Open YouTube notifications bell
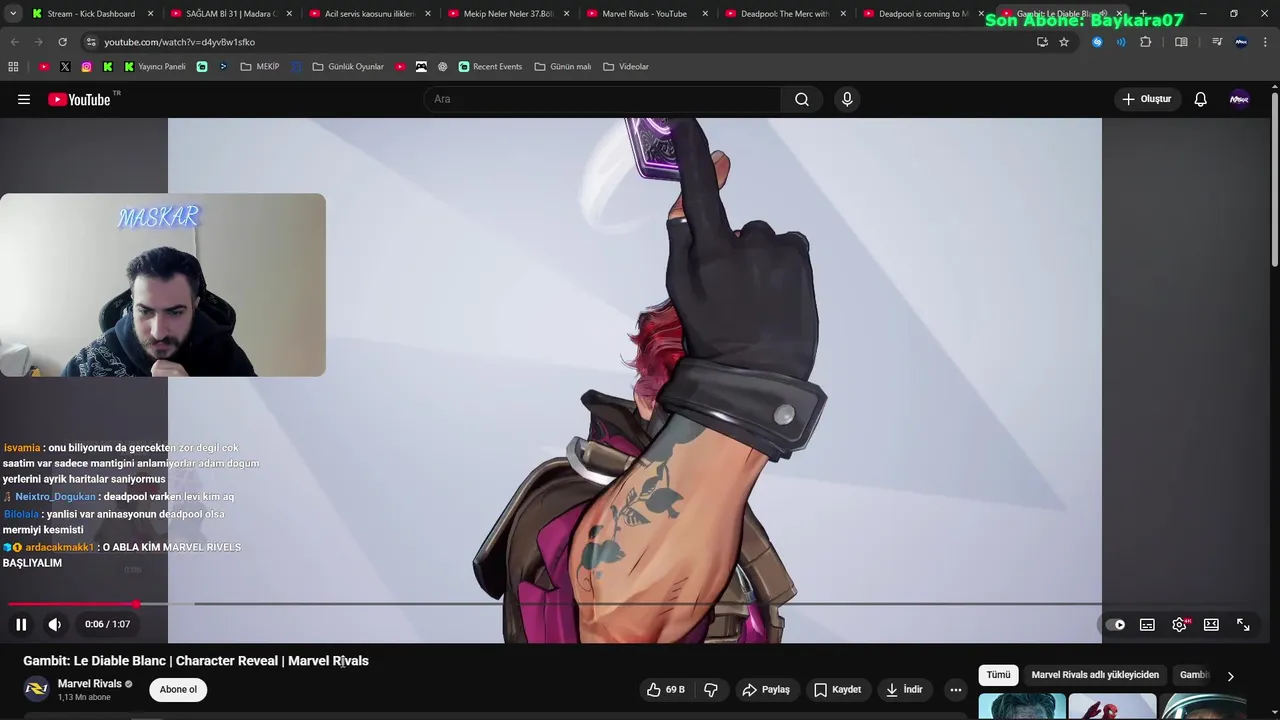Screen dimensions: 1280x720 tap(1201, 99)
